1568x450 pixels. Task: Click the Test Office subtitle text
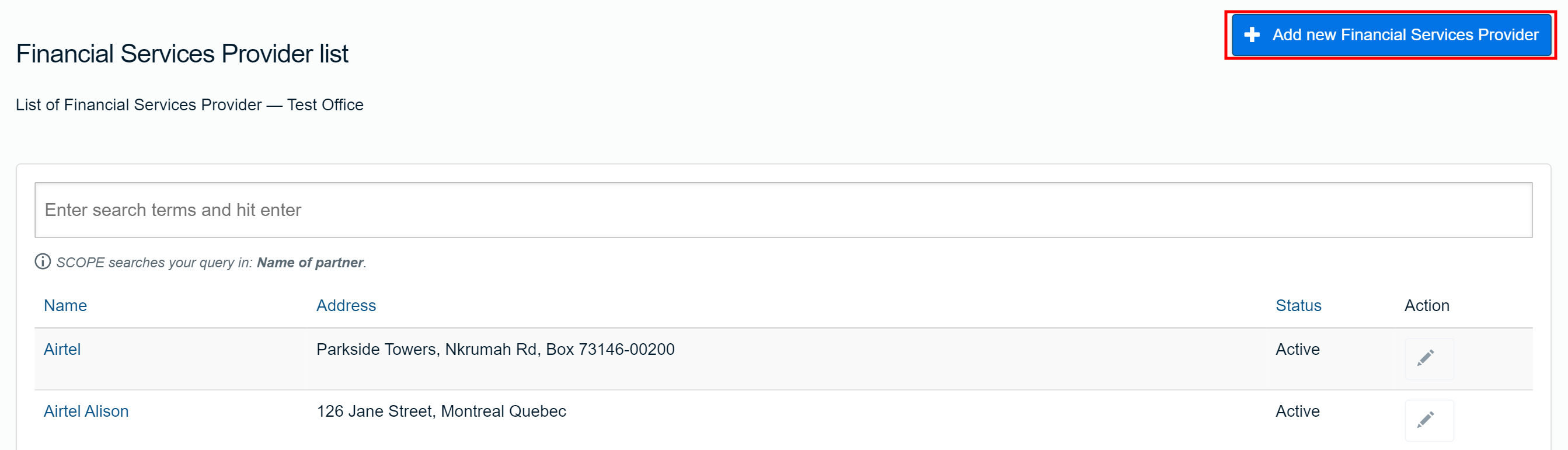point(325,104)
